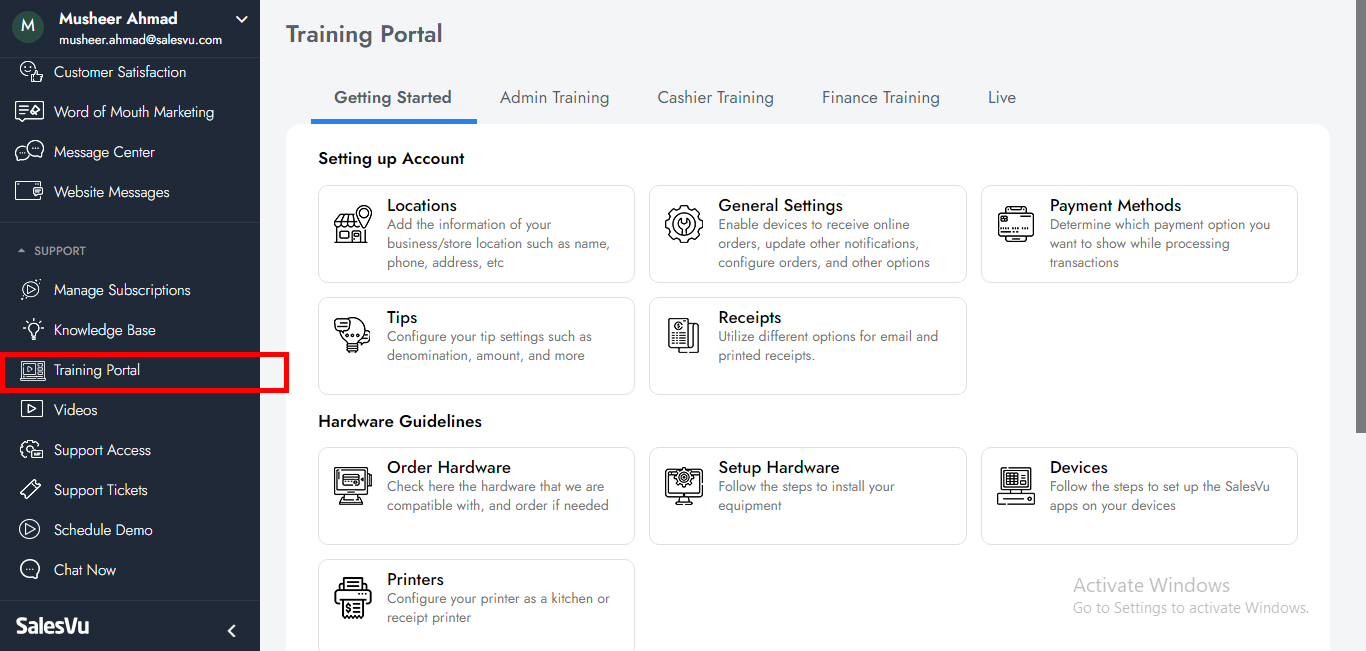
Task: Open Knowledge Base in the sidebar
Action: [x=104, y=330]
